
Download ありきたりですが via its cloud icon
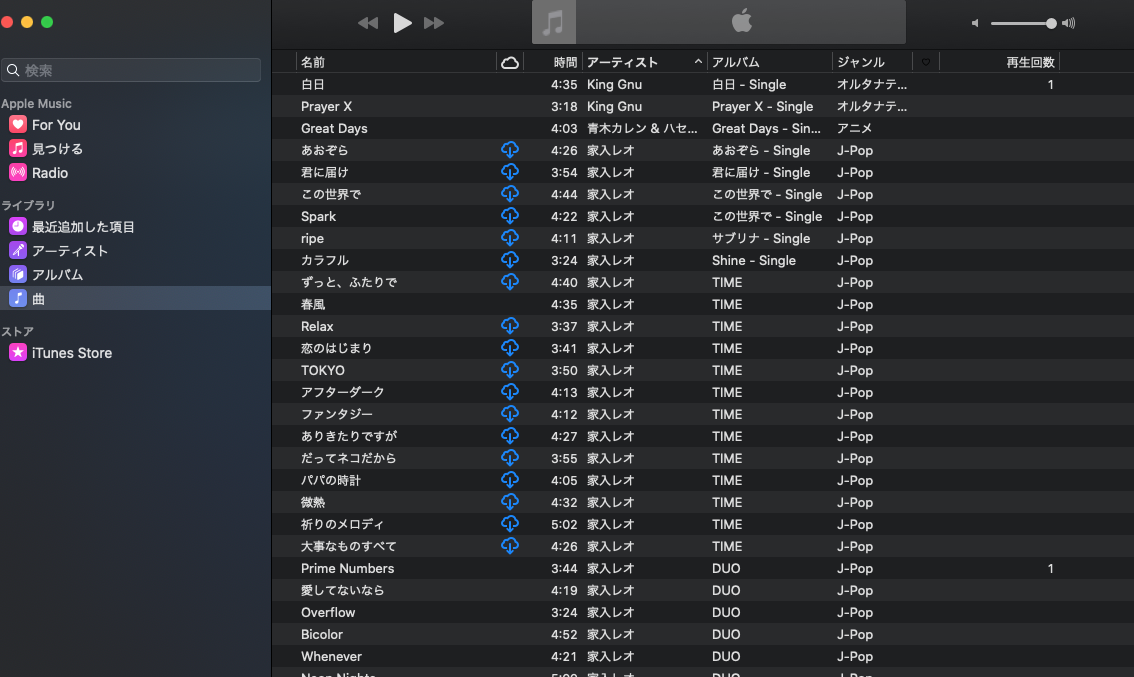[x=510, y=436]
